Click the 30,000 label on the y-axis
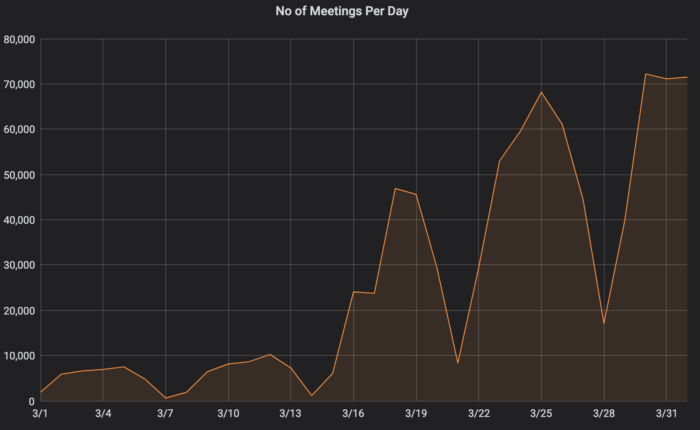 point(19,265)
